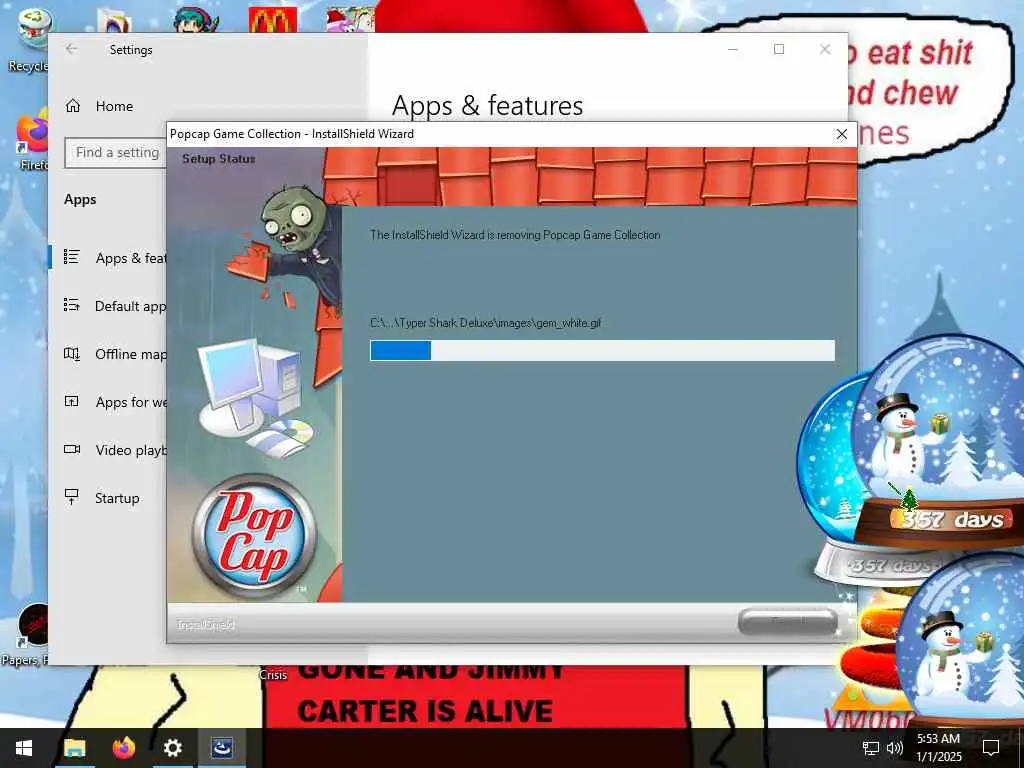Open Windows Start menu

(24, 748)
